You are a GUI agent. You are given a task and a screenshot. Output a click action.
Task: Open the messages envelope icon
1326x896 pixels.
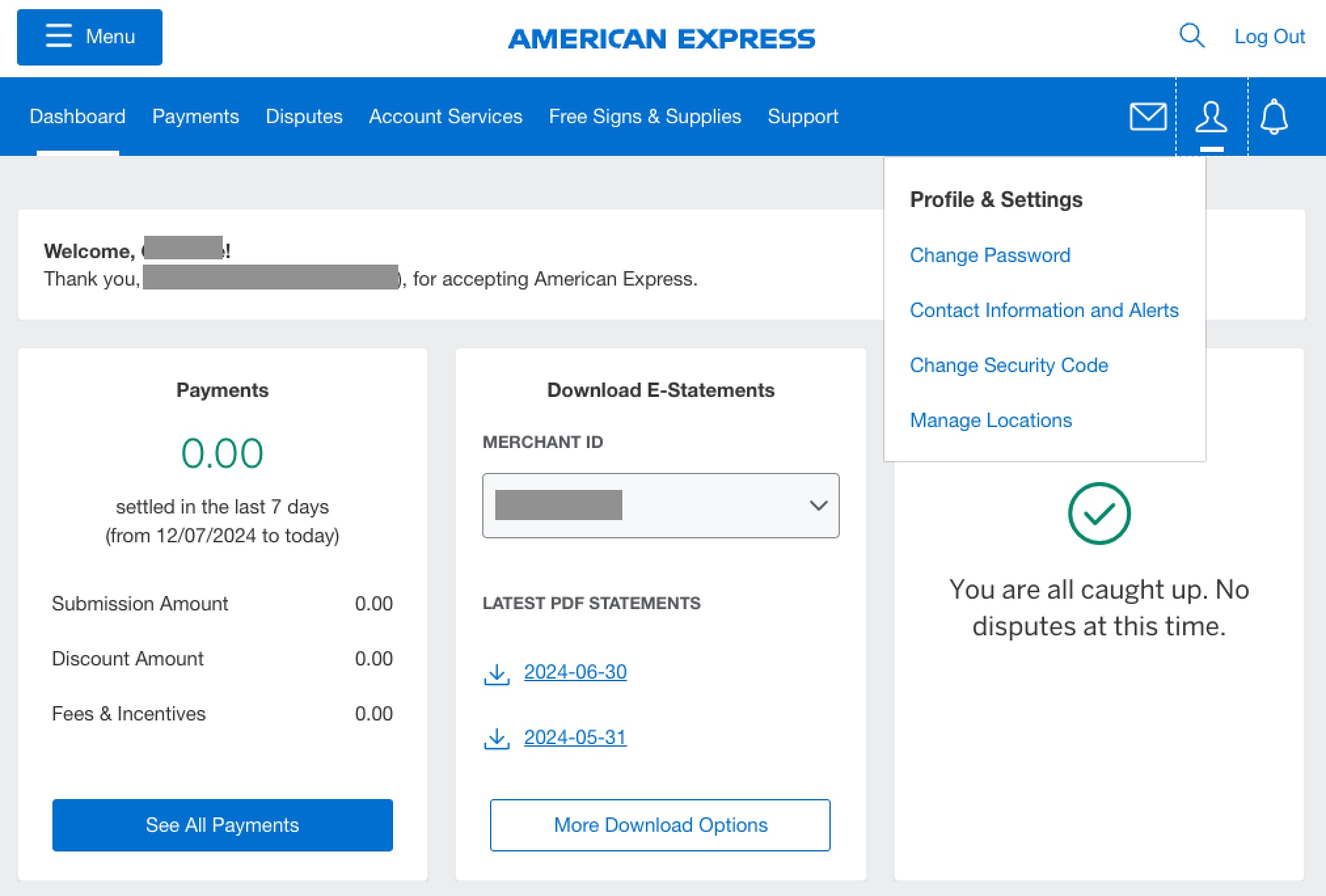pos(1147,117)
